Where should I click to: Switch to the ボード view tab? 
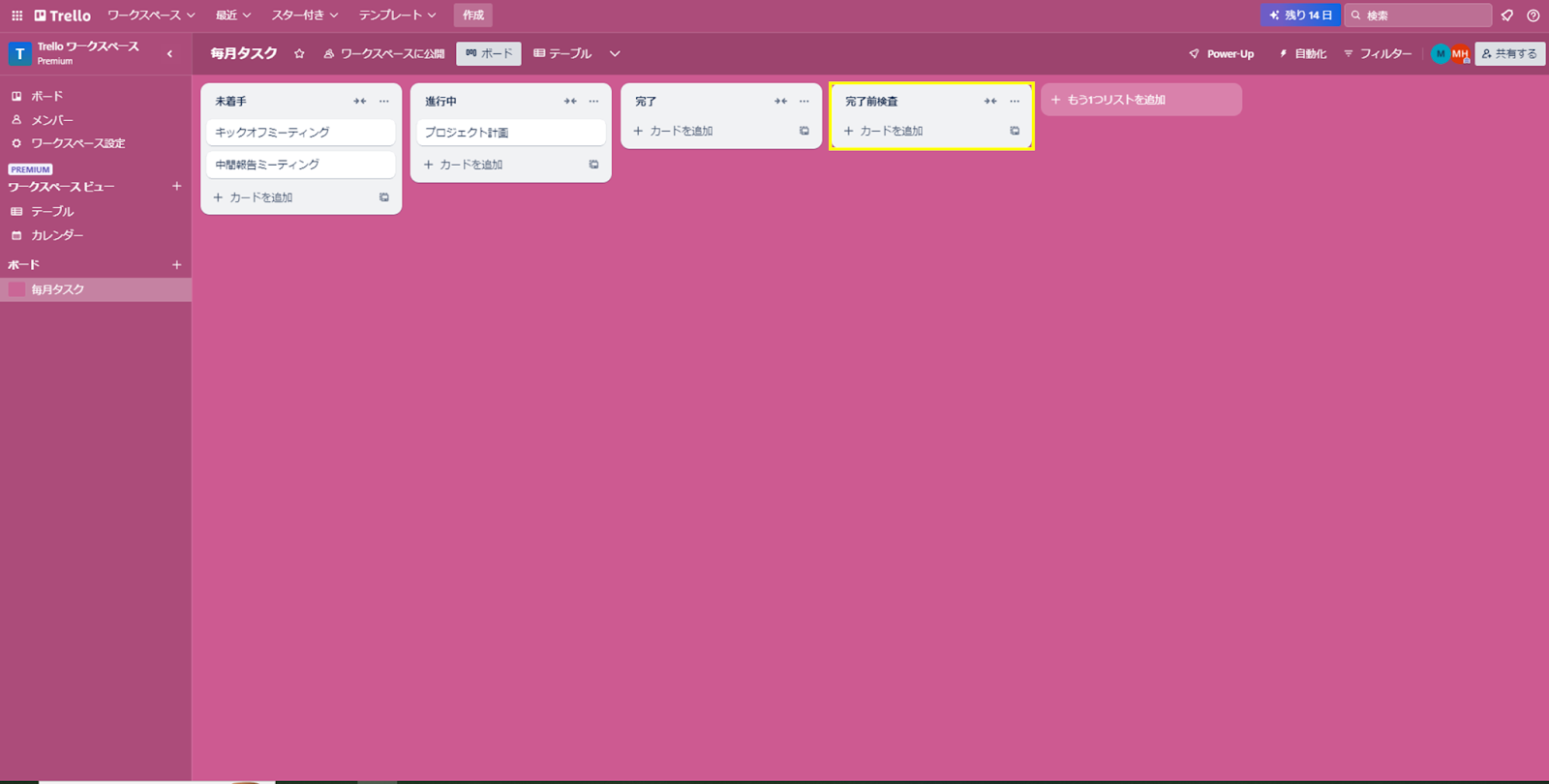tap(489, 54)
